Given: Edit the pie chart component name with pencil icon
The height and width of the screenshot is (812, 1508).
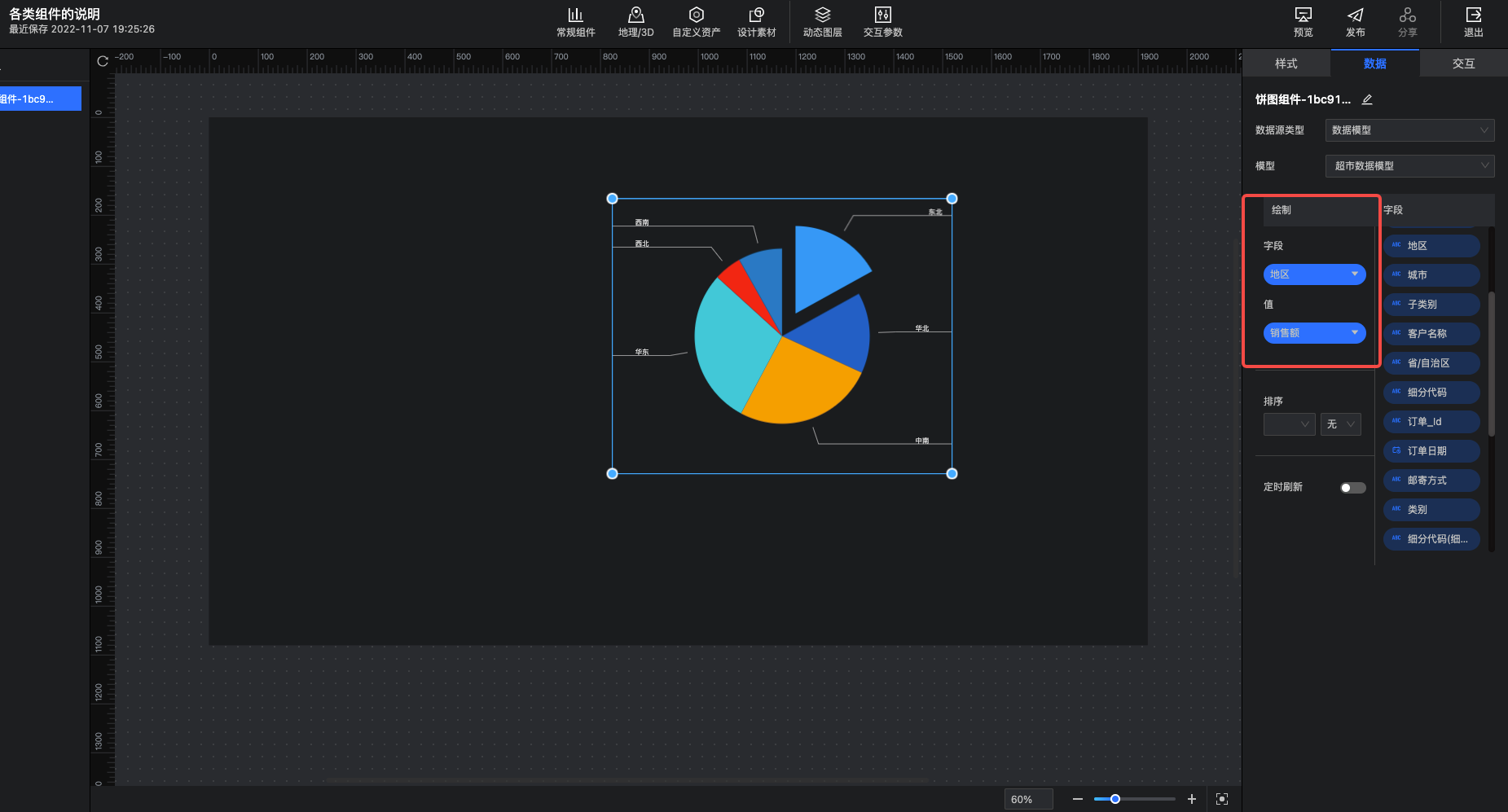Looking at the screenshot, I should point(1367,99).
